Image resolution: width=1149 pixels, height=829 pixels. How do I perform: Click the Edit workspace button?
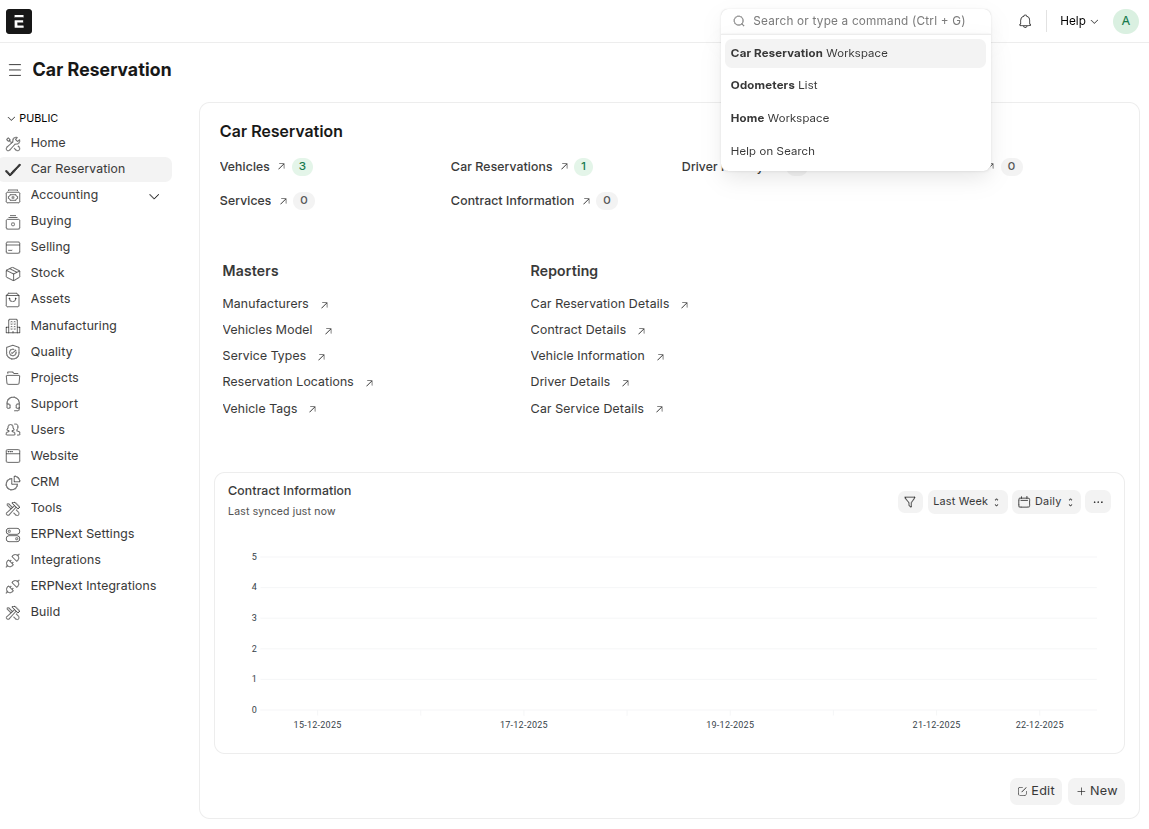coord(1035,792)
